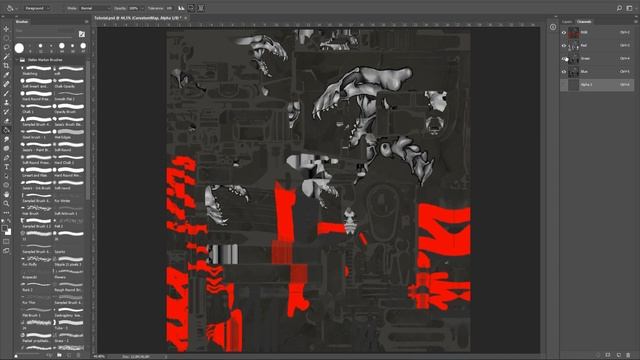The height and width of the screenshot is (360, 640).
Task: Select the Shape tool
Action: [x=6, y=185]
